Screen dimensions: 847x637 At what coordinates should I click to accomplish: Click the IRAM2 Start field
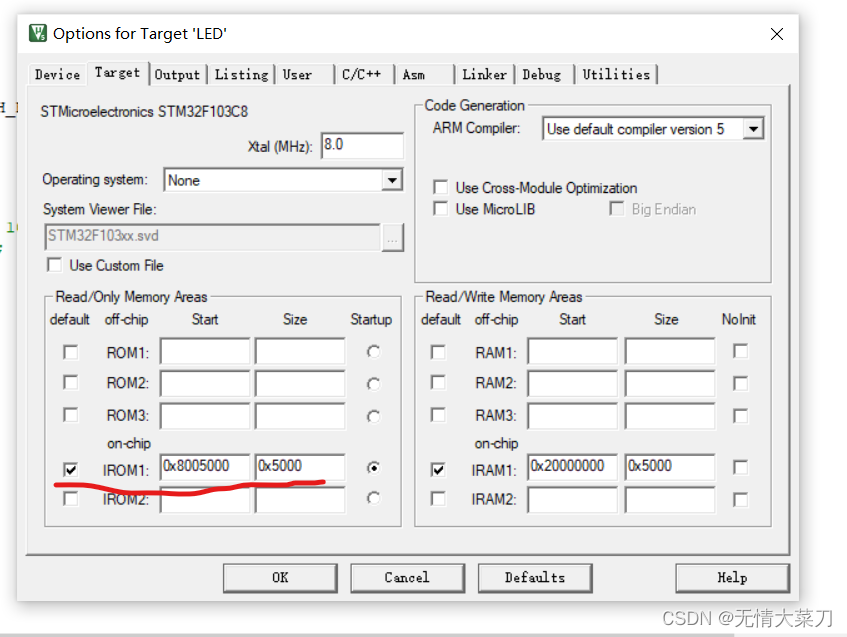(x=573, y=500)
